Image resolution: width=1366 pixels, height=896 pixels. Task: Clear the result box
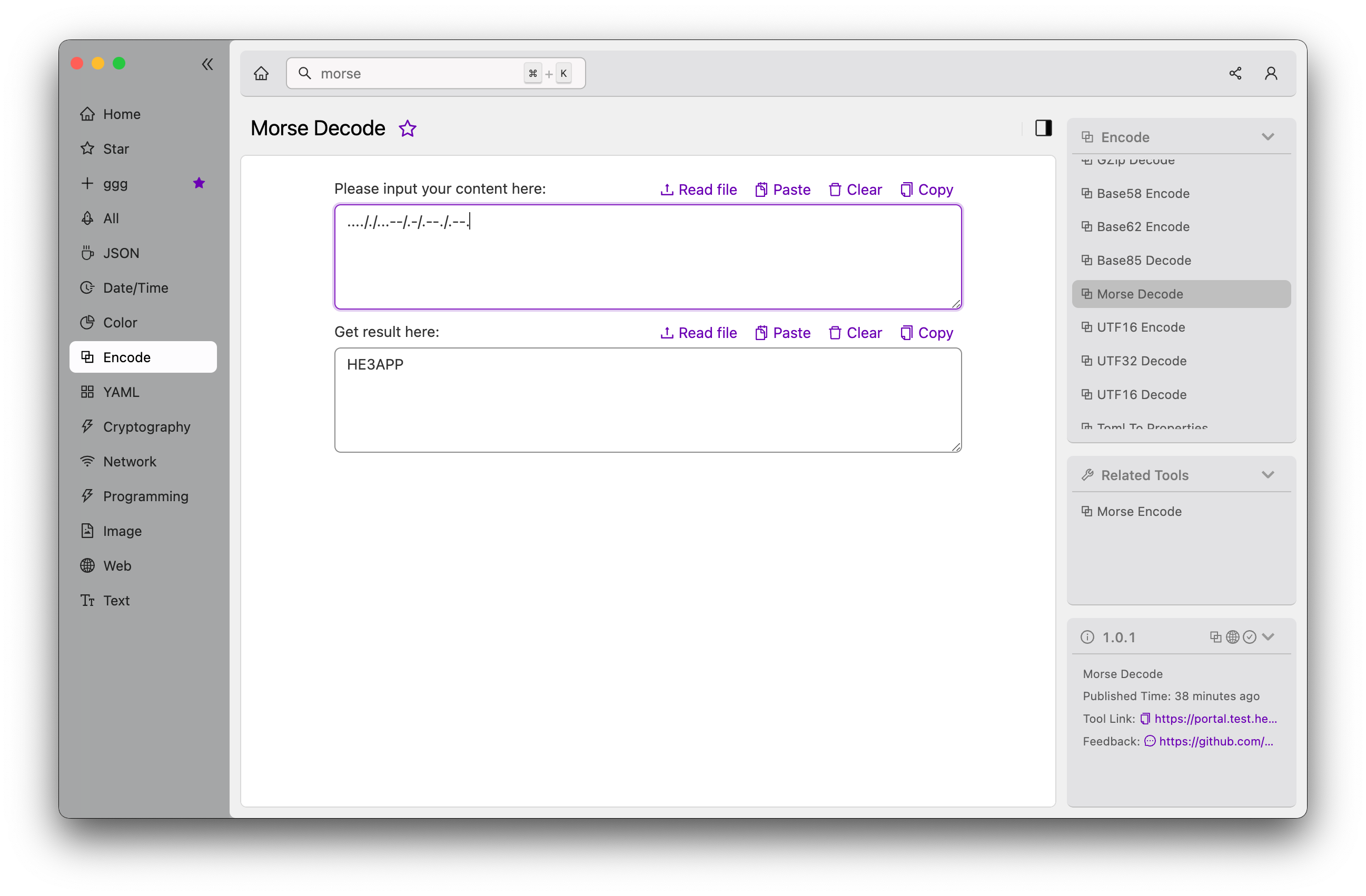(855, 333)
